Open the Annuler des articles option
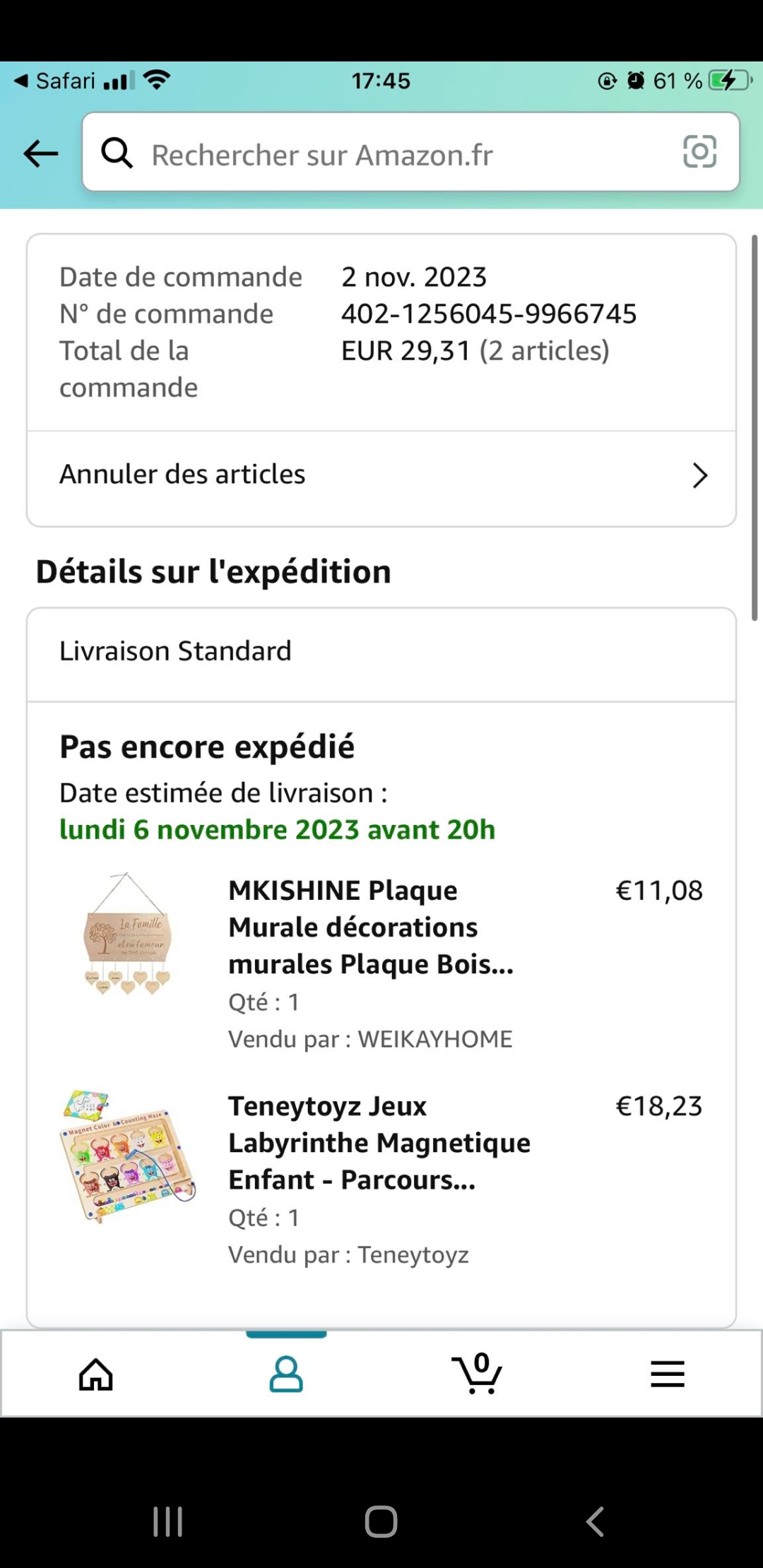763x1568 pixels. pos(182,475)
